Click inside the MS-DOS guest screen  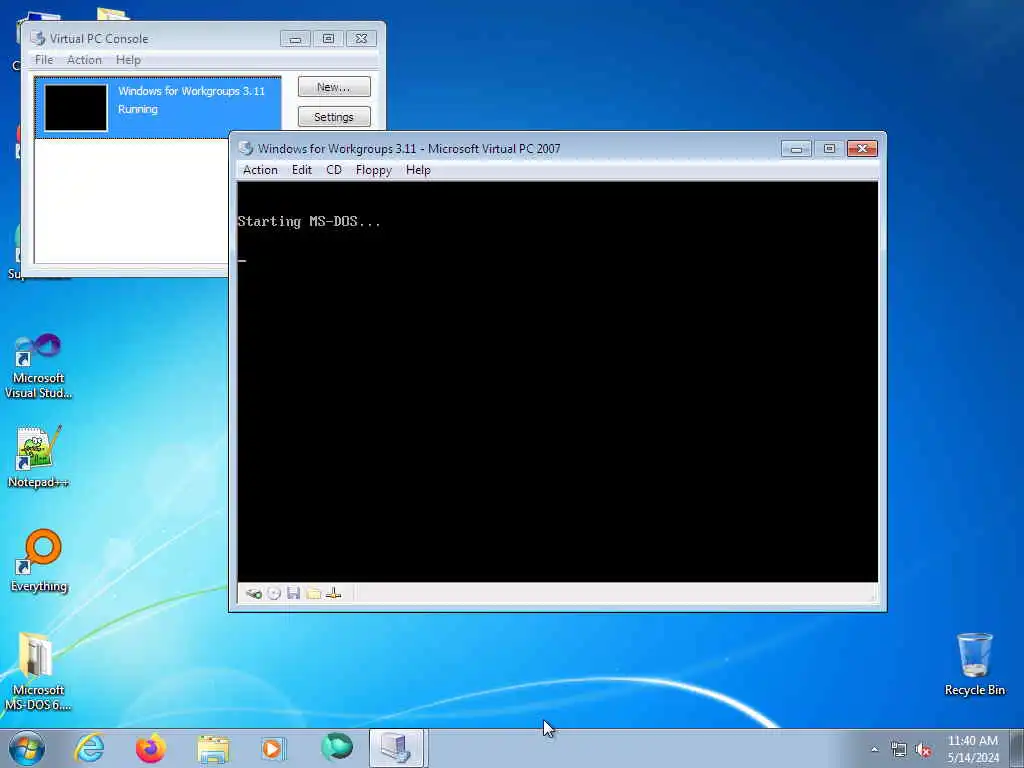click(x=558, y=381)
